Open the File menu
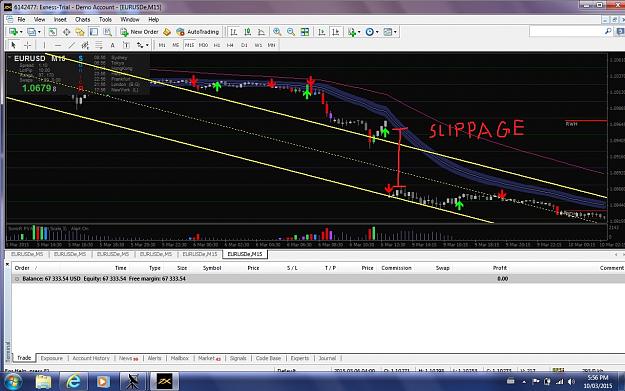Image resolution: width=625 pixels, height=391 pixels. (21, 19)
